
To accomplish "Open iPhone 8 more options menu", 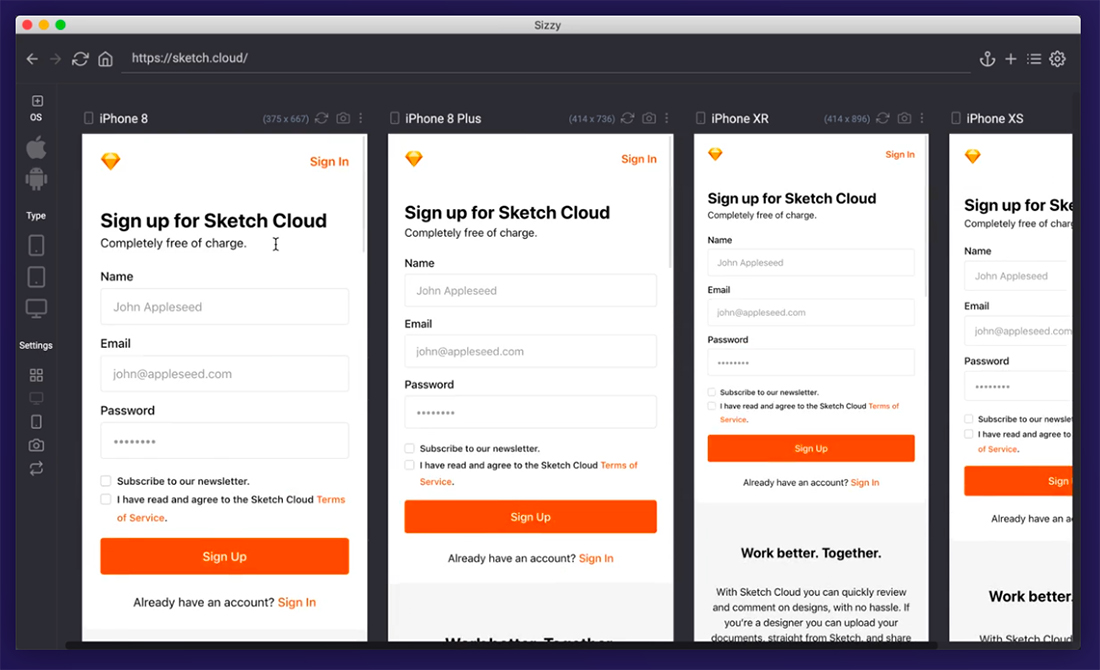I will pyautogui.click(x=361, y=119).
